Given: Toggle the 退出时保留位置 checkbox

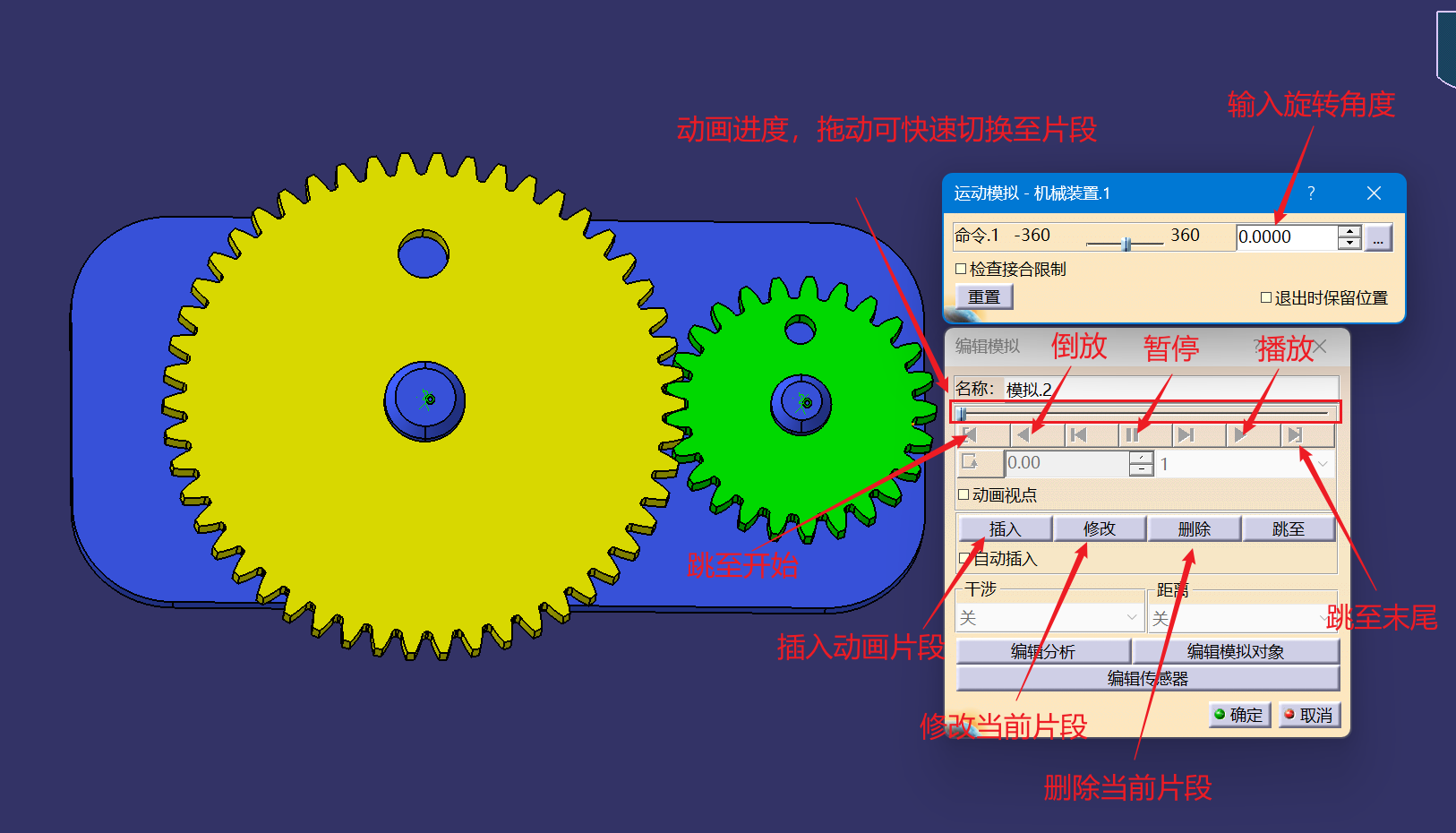Looking at the screenshot, I should (1266, 297).
